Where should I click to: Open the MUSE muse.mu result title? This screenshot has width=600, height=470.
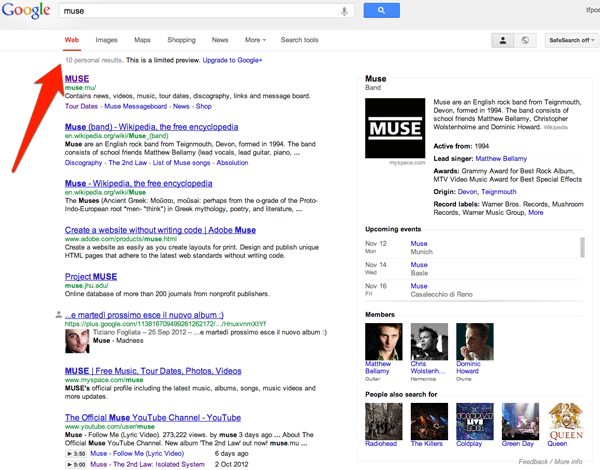click(x=77, y=78)
